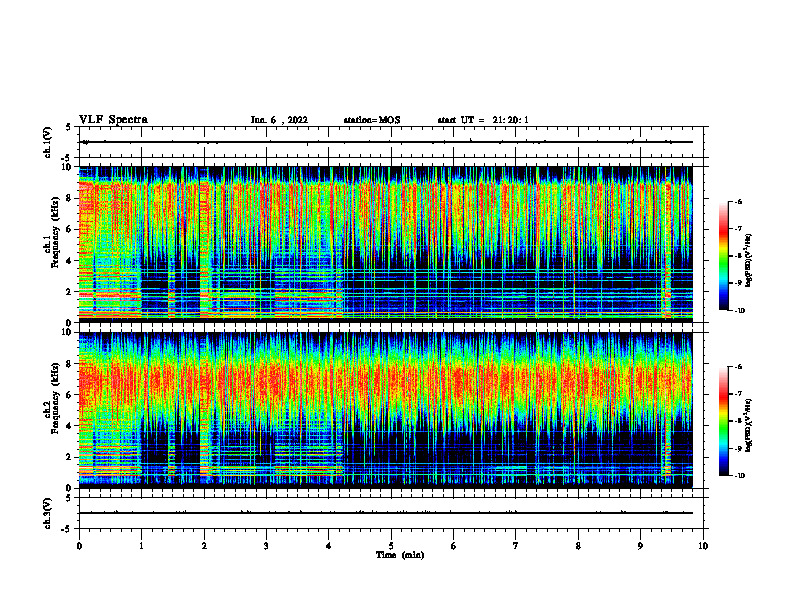Click the "7" tick on the time axis
This screenshot has height=612, width=792.
(516, 546)
